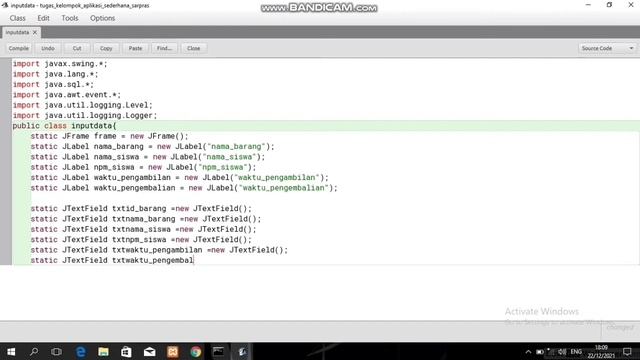Click 'public class inputdata{' line
Viewport: 640px width, 360px height.
(x=64, y=126)
